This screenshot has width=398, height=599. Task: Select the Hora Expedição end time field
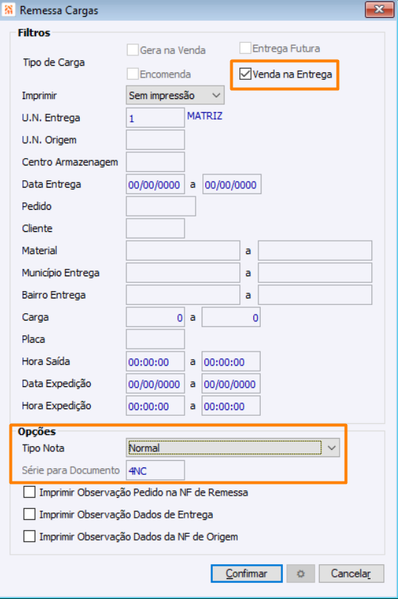231,406
